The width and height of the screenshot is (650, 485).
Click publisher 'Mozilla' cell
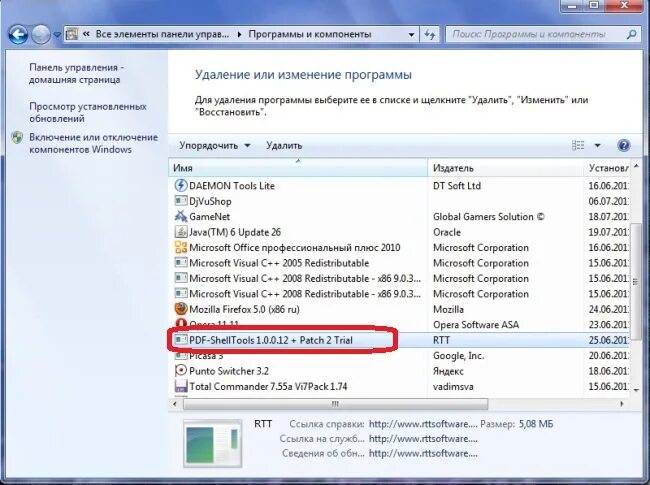pos(448,309)
